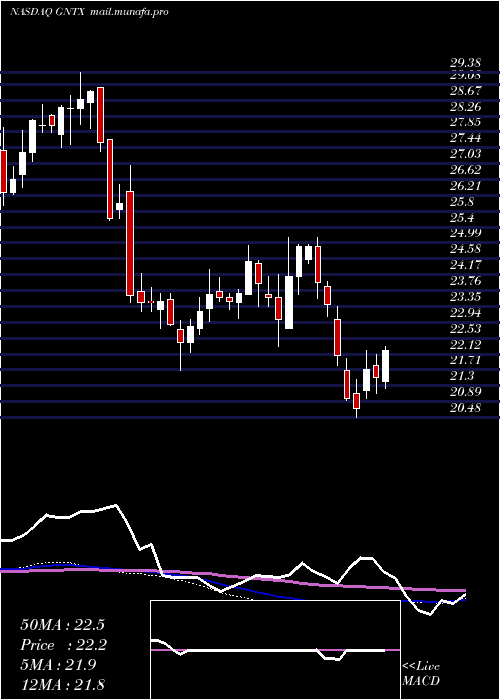500x700 pixels.
Task: Click the 27.03 price axis label
Action: pyautogui.click(x=467, y=154)
